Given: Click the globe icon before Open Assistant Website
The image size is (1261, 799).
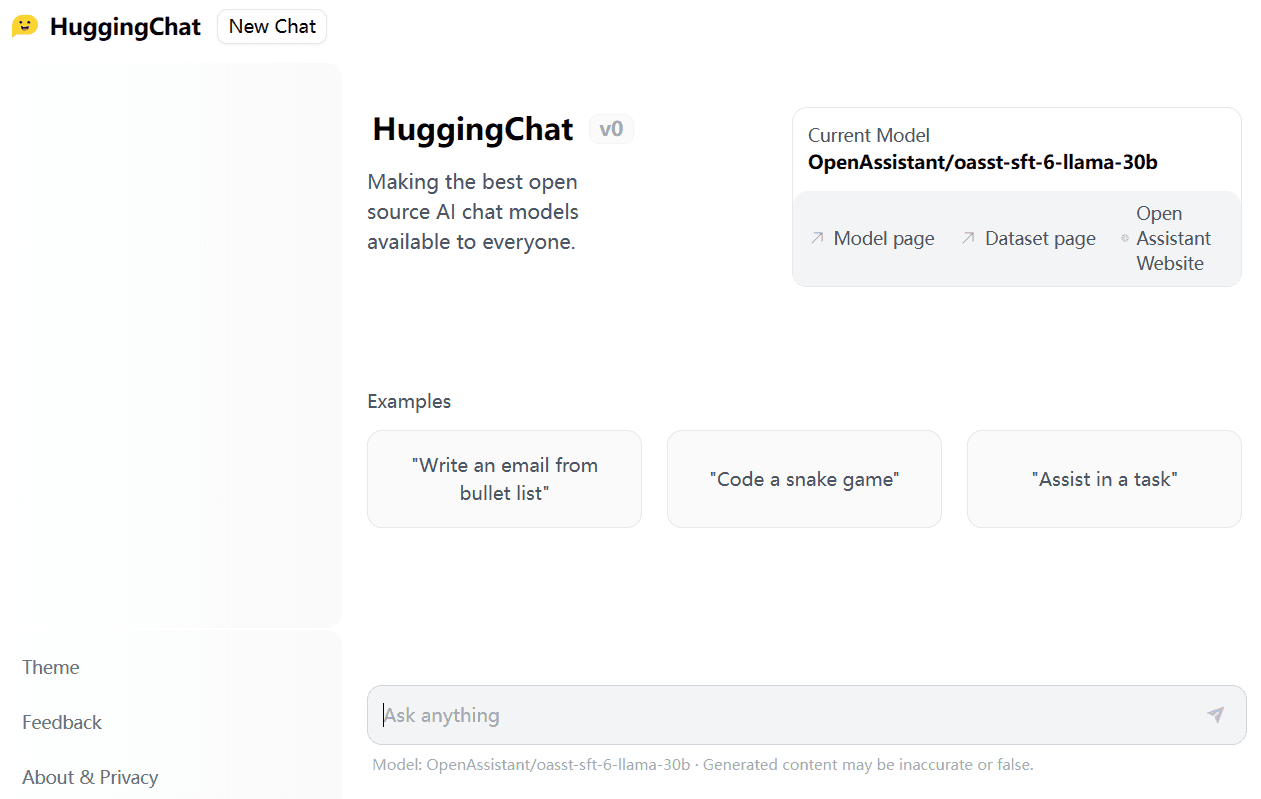Looking at the screenshot, I should [x=1124, y=238].
